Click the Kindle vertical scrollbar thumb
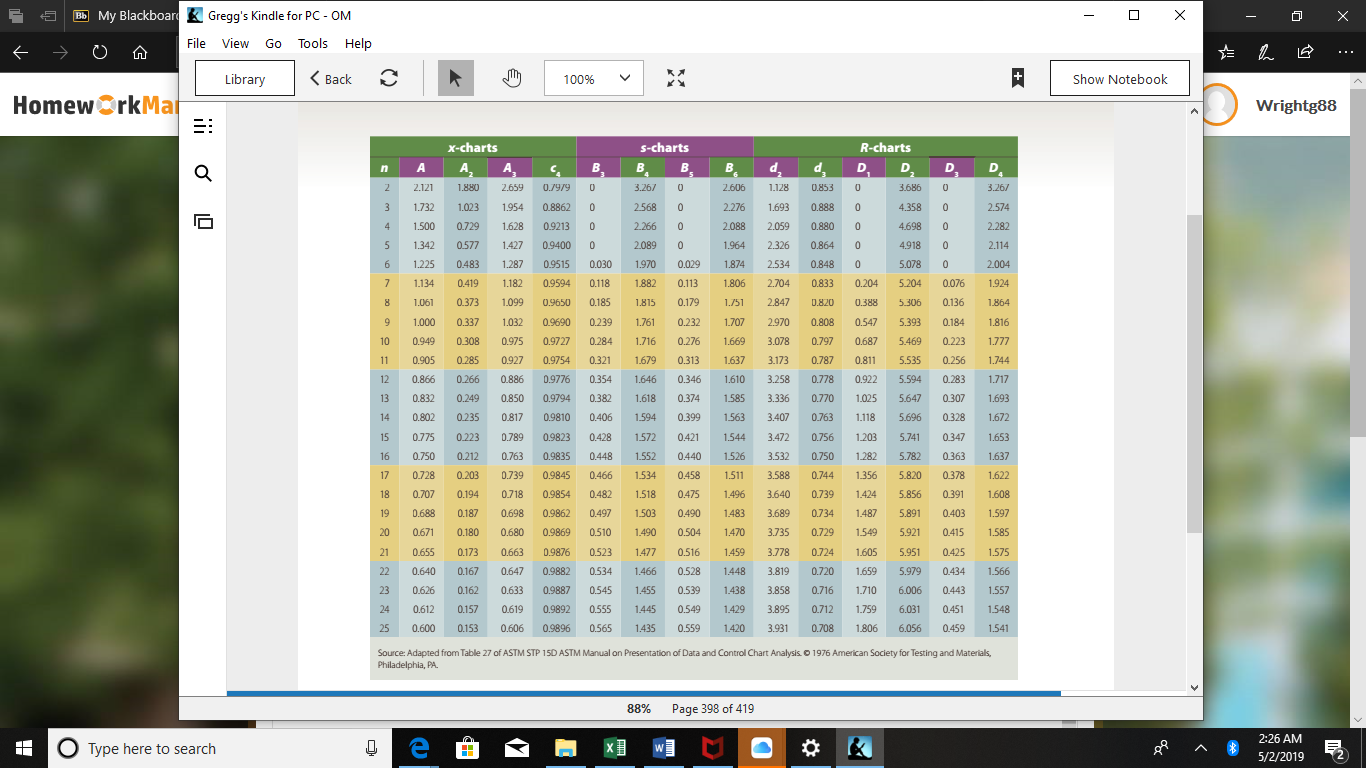 coord(1194,373)
